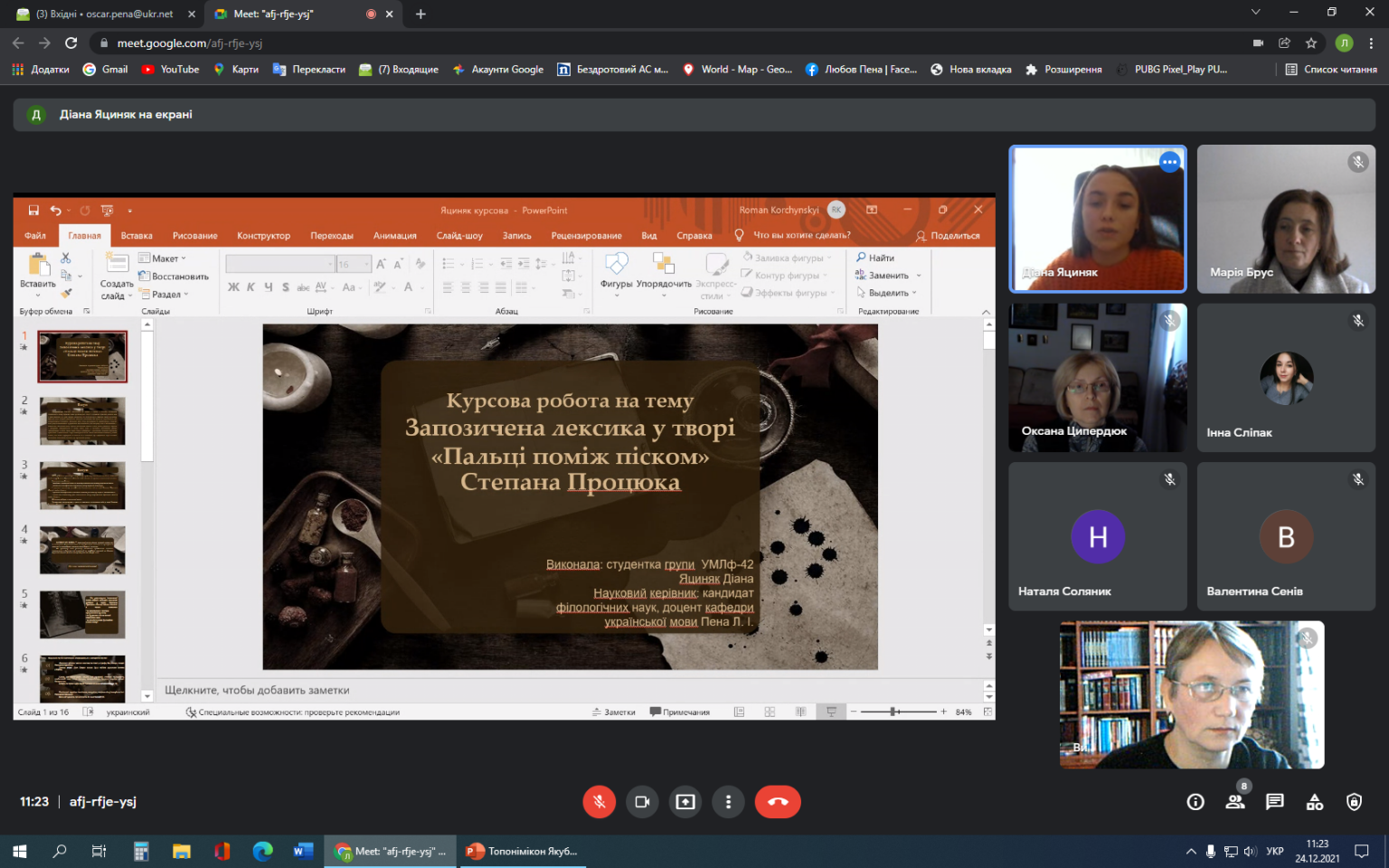Screen dimensions: 1389x868
Task: Toggle the camera button in Meet
Action: (x=642, y=801)
